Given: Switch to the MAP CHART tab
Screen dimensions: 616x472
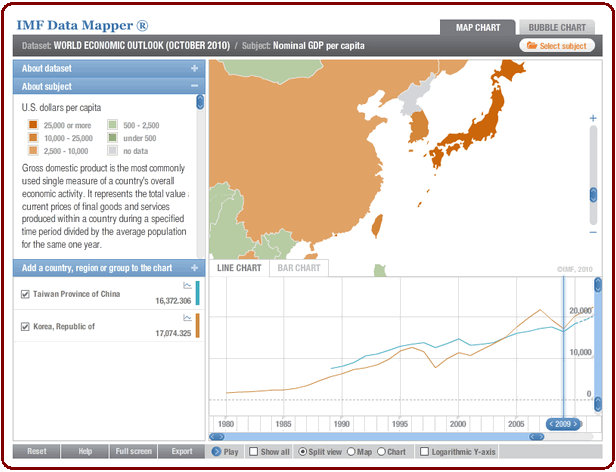Looking at the screenshot, I should (x=478, y=28).
